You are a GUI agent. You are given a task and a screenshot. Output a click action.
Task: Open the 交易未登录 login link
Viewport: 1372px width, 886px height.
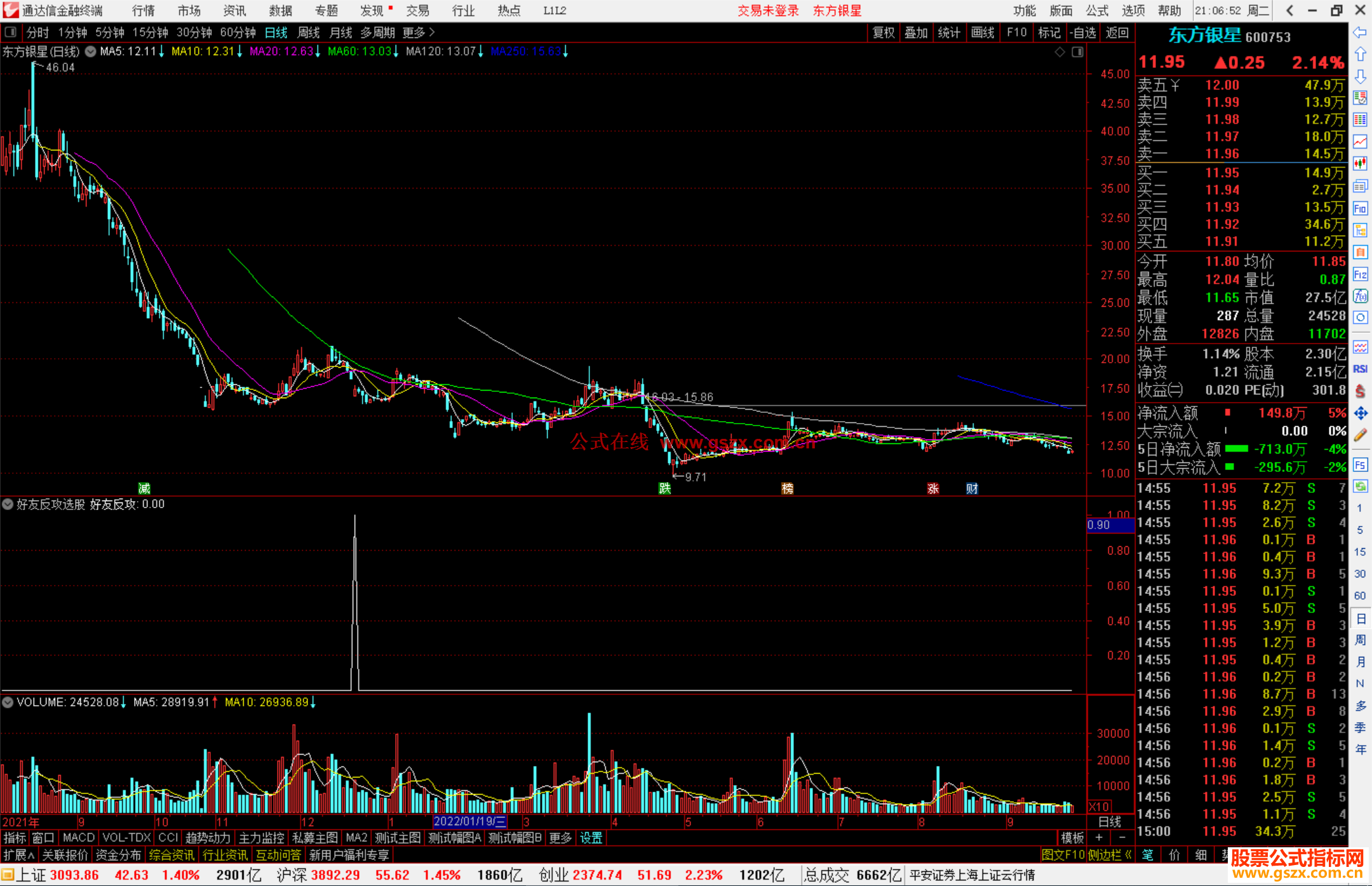[768, 11]
